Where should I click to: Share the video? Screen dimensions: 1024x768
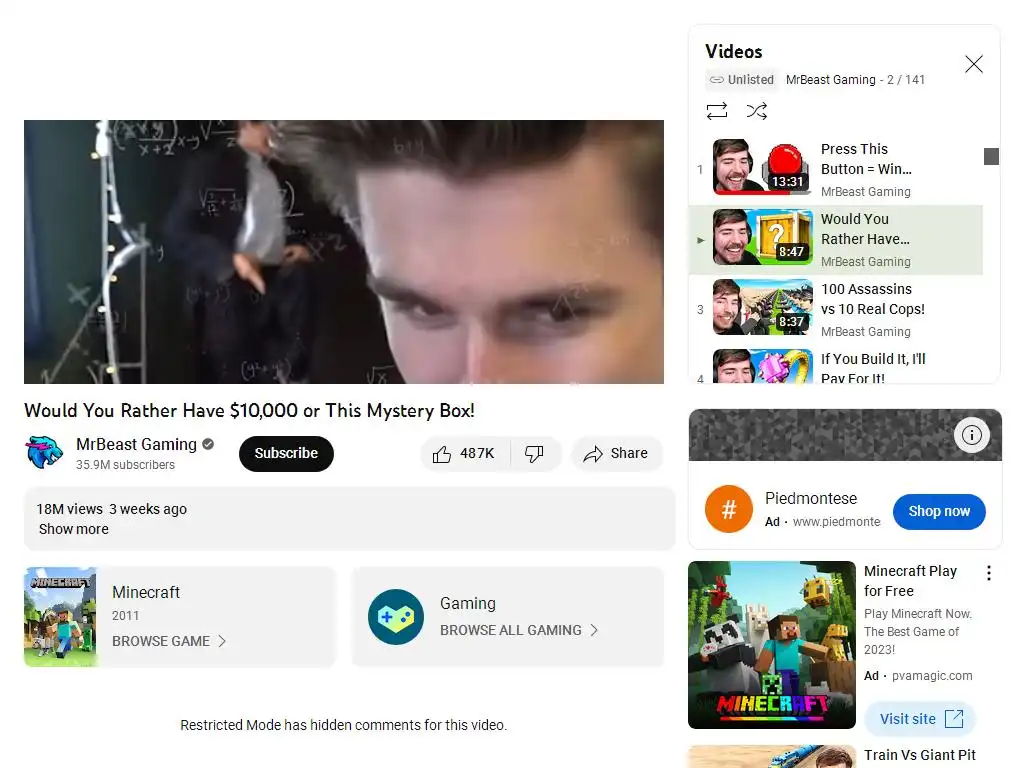617,453
